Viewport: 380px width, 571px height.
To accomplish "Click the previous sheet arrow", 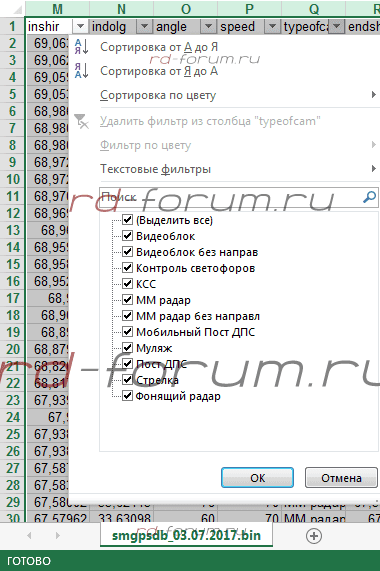I will [29, 535].
